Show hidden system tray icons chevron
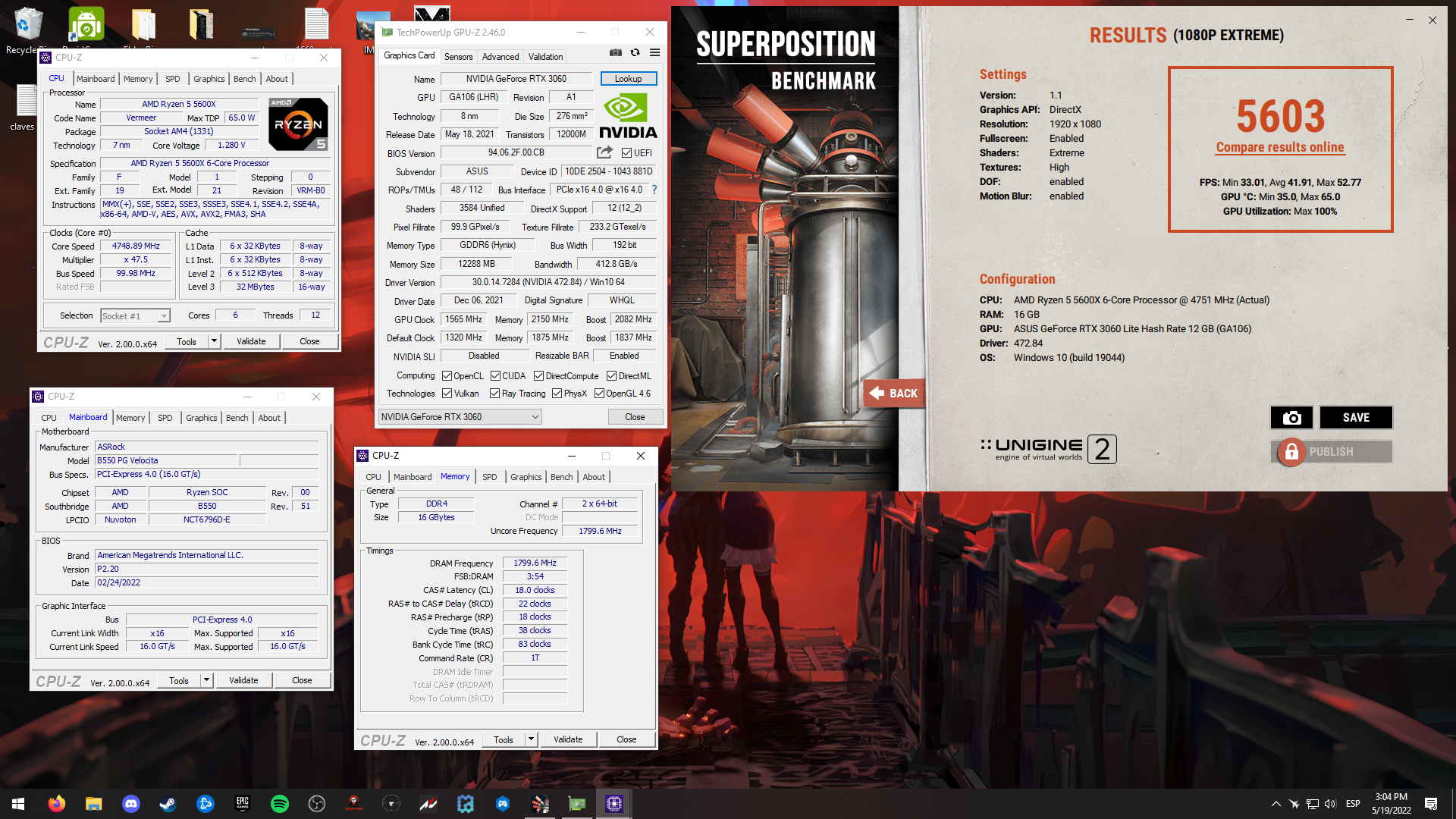This screenshot has width=1456, height=819. pos(1276,804)
